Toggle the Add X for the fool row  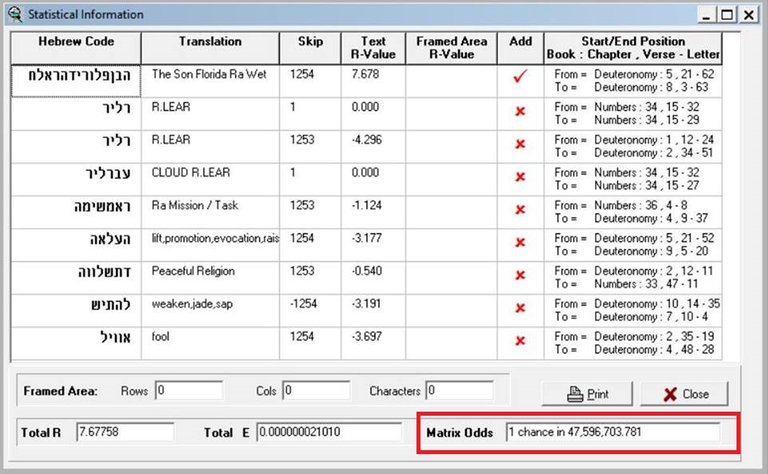(520, 341)
